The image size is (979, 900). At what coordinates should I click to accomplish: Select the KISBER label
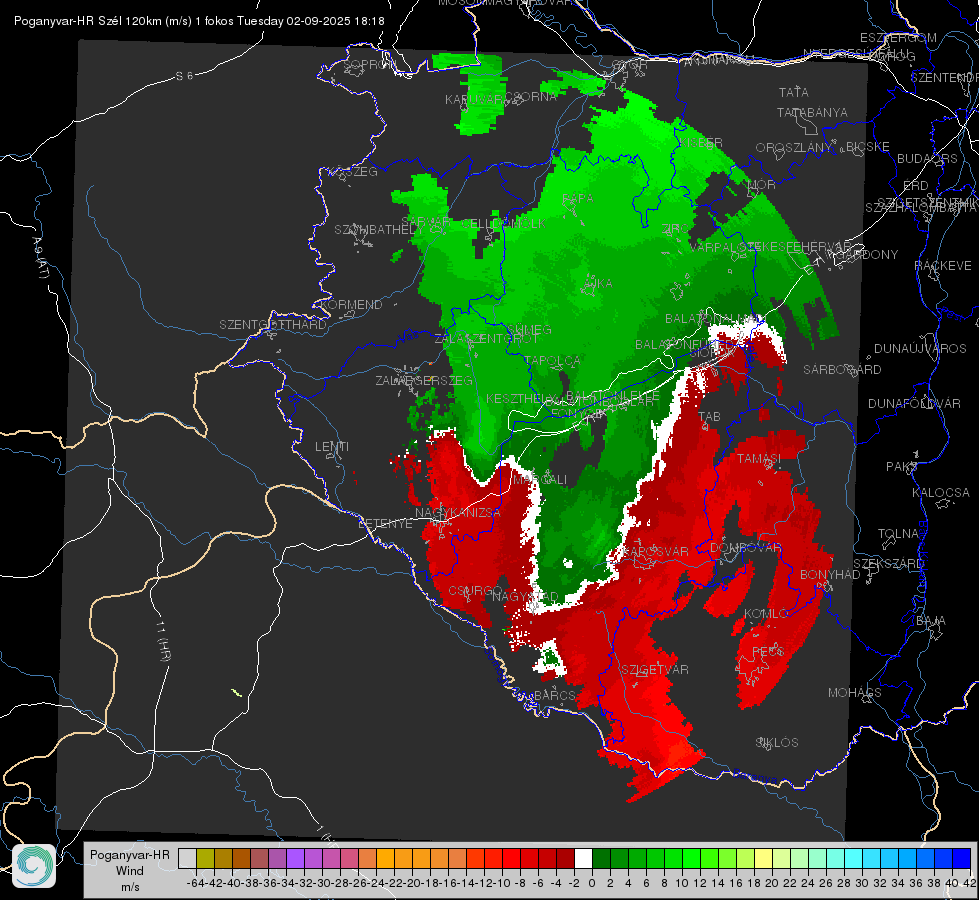[701, 142]
